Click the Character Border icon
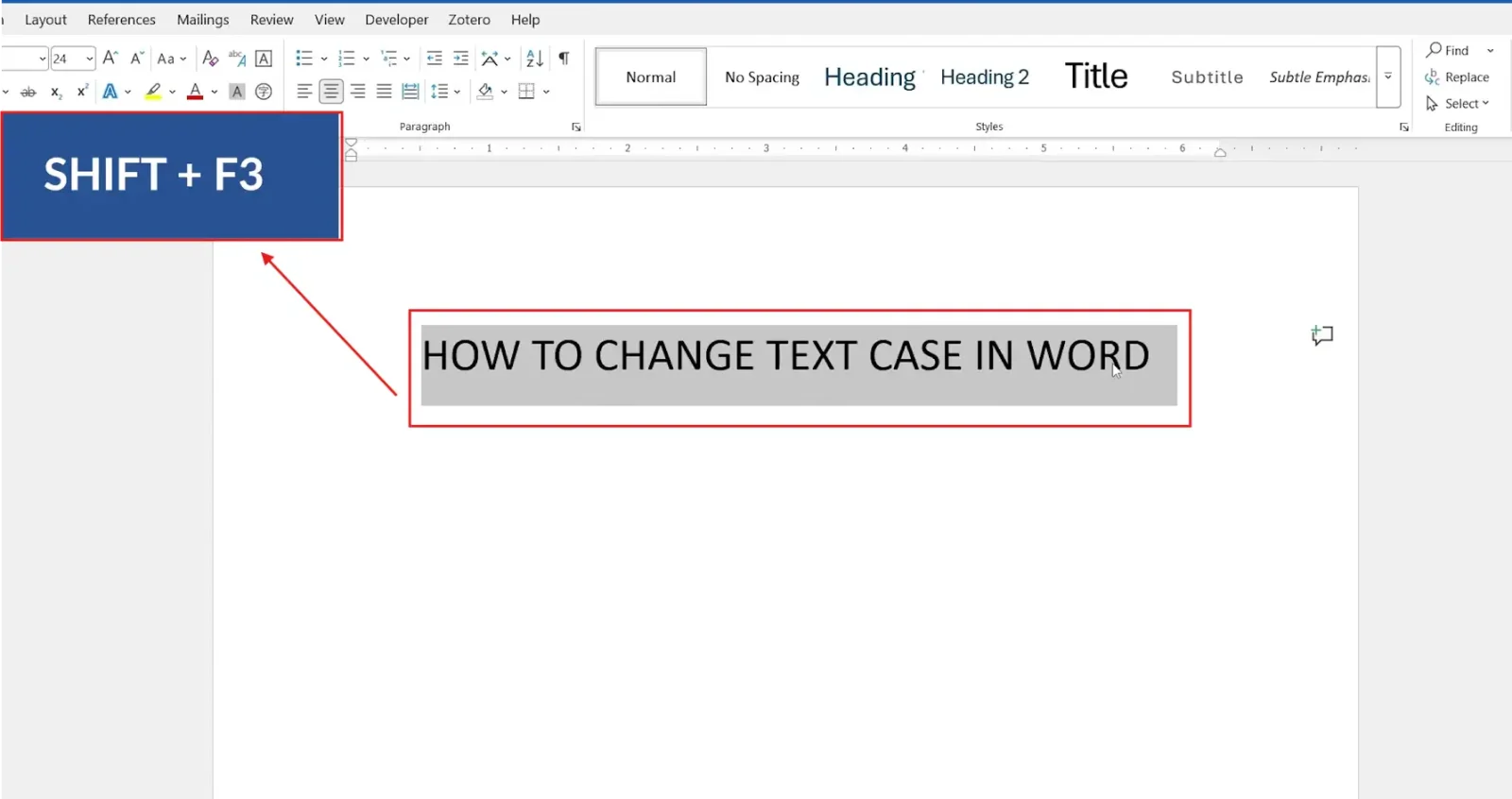 264,59
